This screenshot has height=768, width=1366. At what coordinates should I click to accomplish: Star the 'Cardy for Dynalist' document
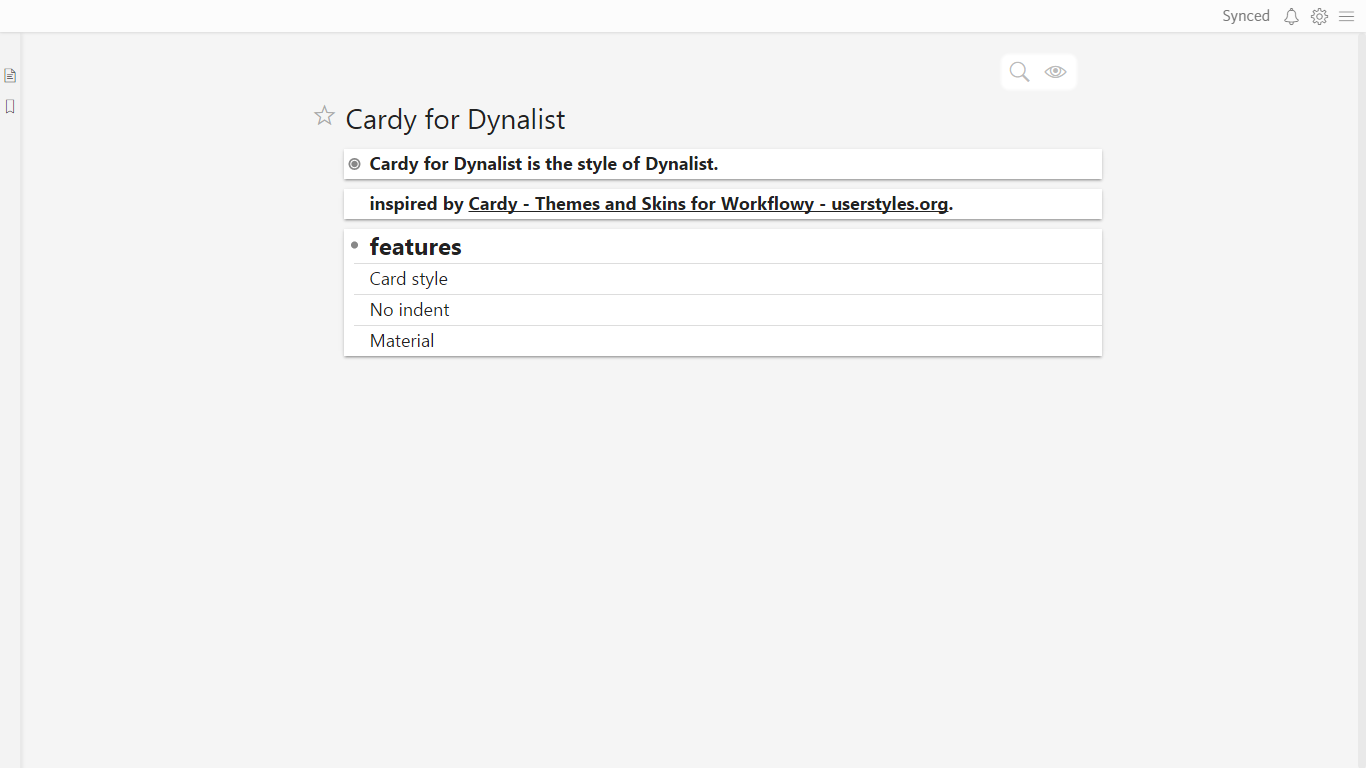(324, 116)
